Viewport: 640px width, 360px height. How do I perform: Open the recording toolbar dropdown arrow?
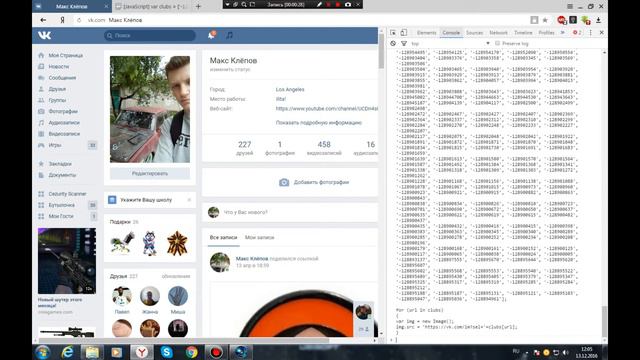(x=227, y=4)
